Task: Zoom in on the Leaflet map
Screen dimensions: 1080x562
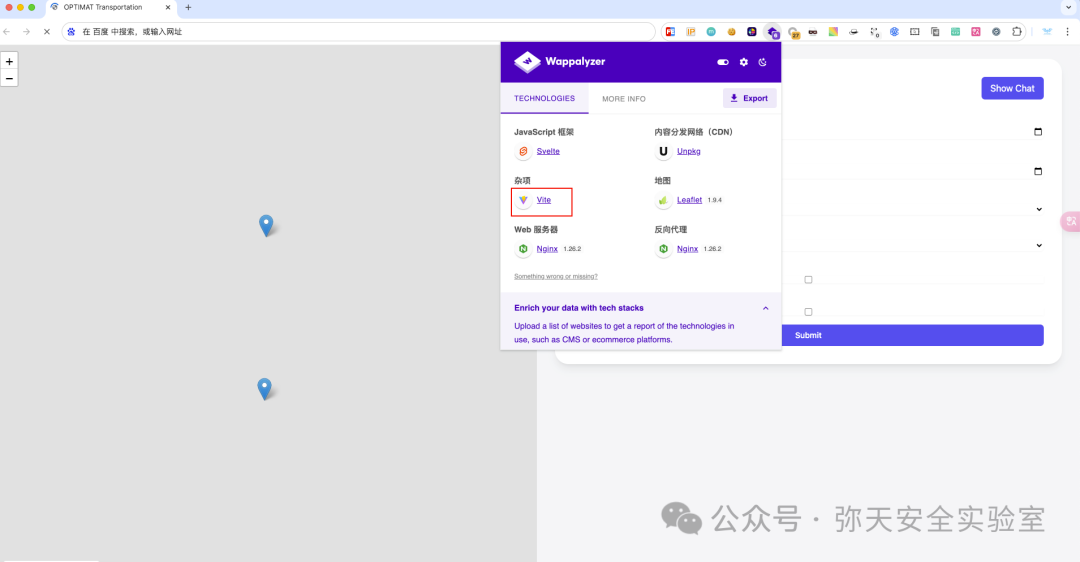Action: (9, 61)
